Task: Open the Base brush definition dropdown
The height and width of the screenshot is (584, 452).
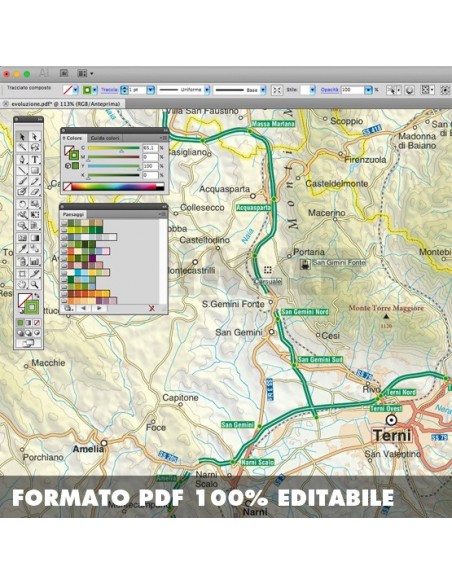Action: (263, 90)
